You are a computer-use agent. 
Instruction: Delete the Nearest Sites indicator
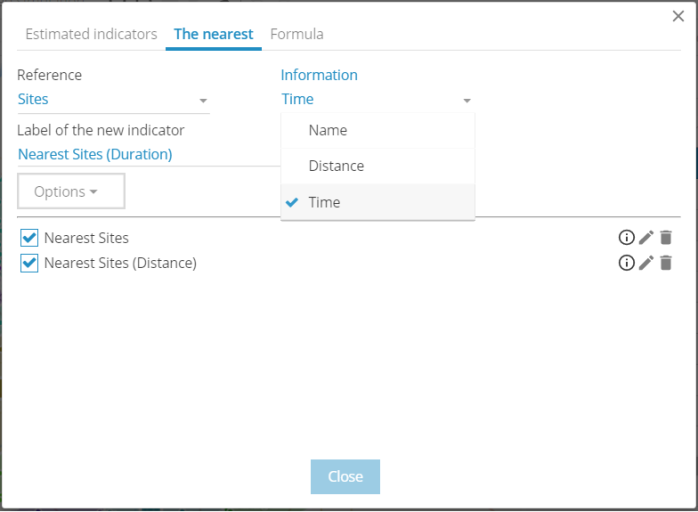coord(666,237)
